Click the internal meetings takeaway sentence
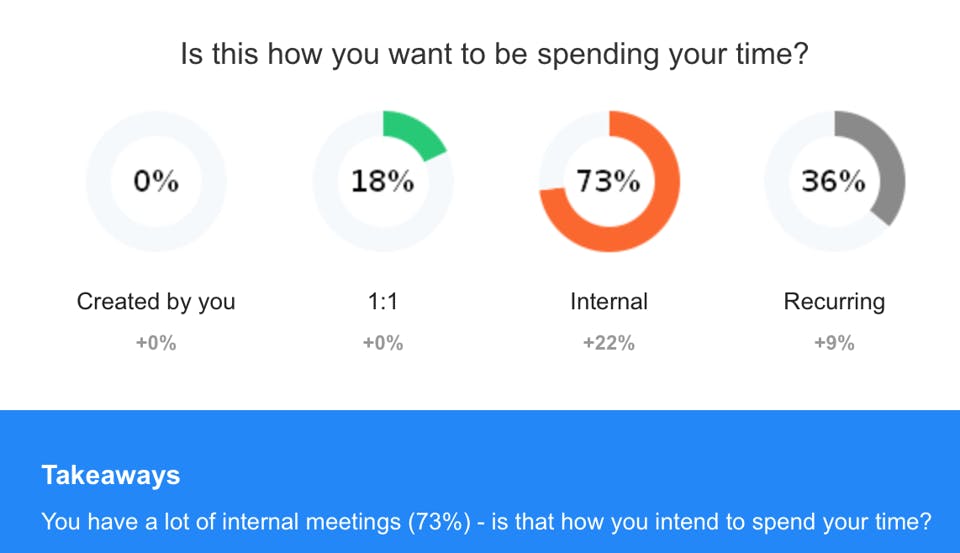 (486, 522)
